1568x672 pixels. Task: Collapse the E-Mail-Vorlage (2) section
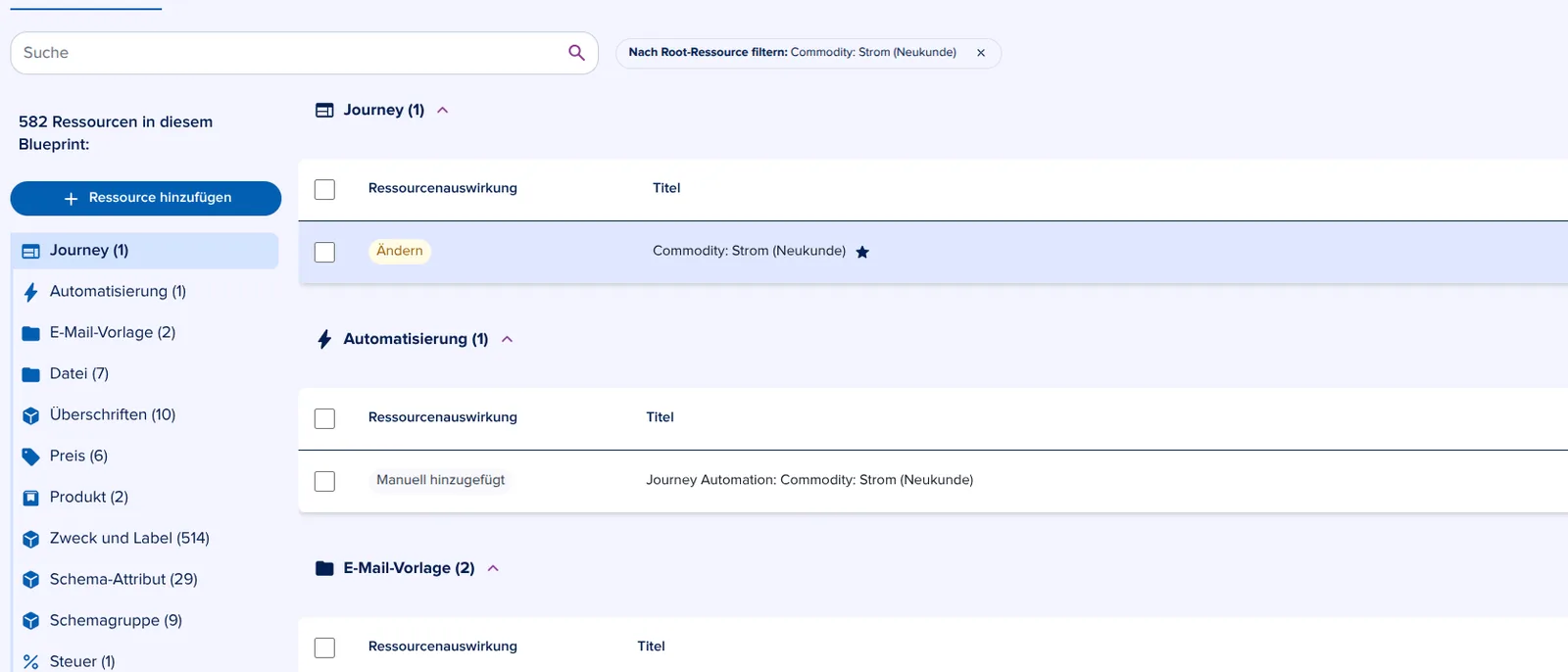click(494, 568)
